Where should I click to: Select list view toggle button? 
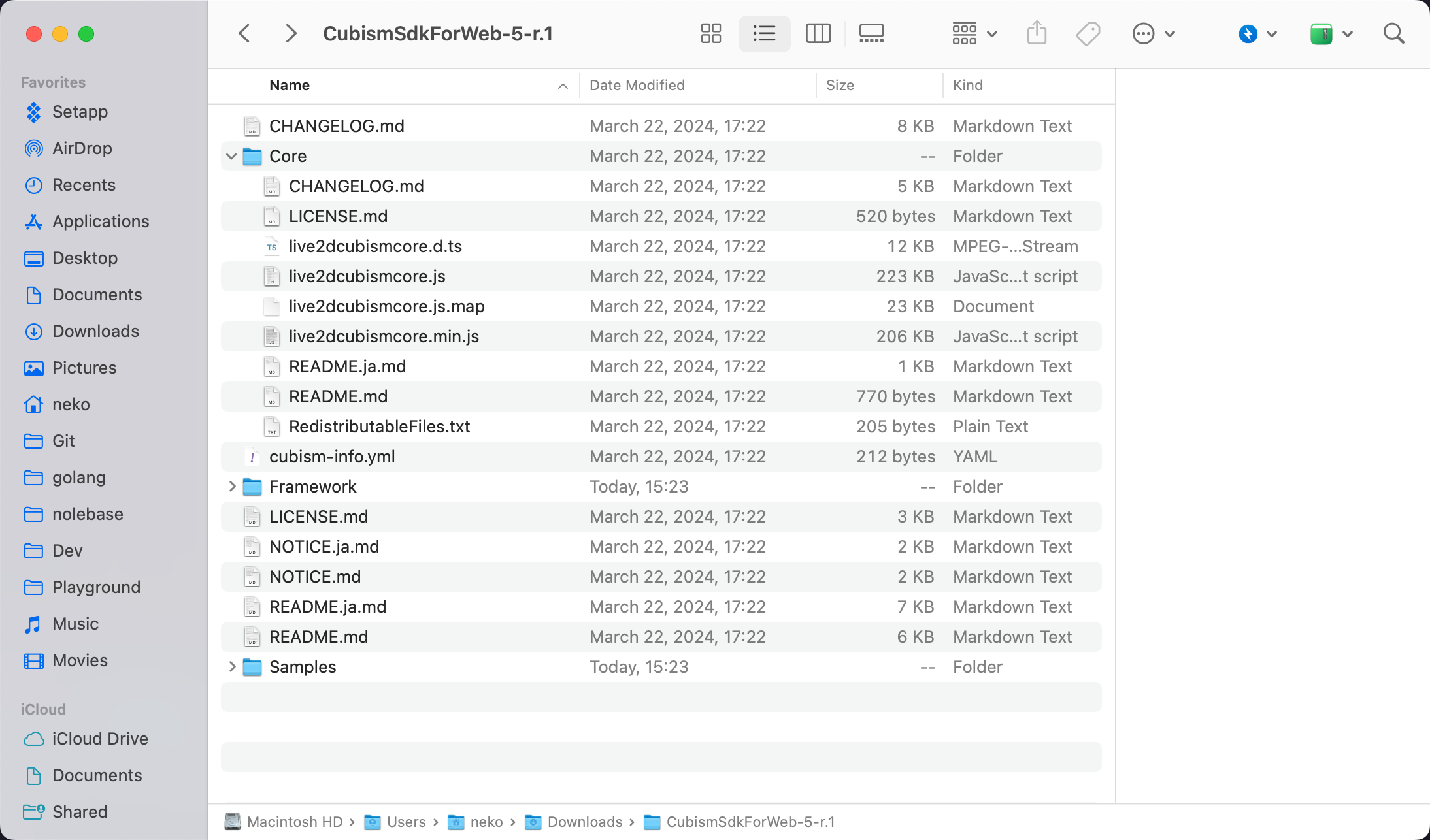click(x=764, y=33)
